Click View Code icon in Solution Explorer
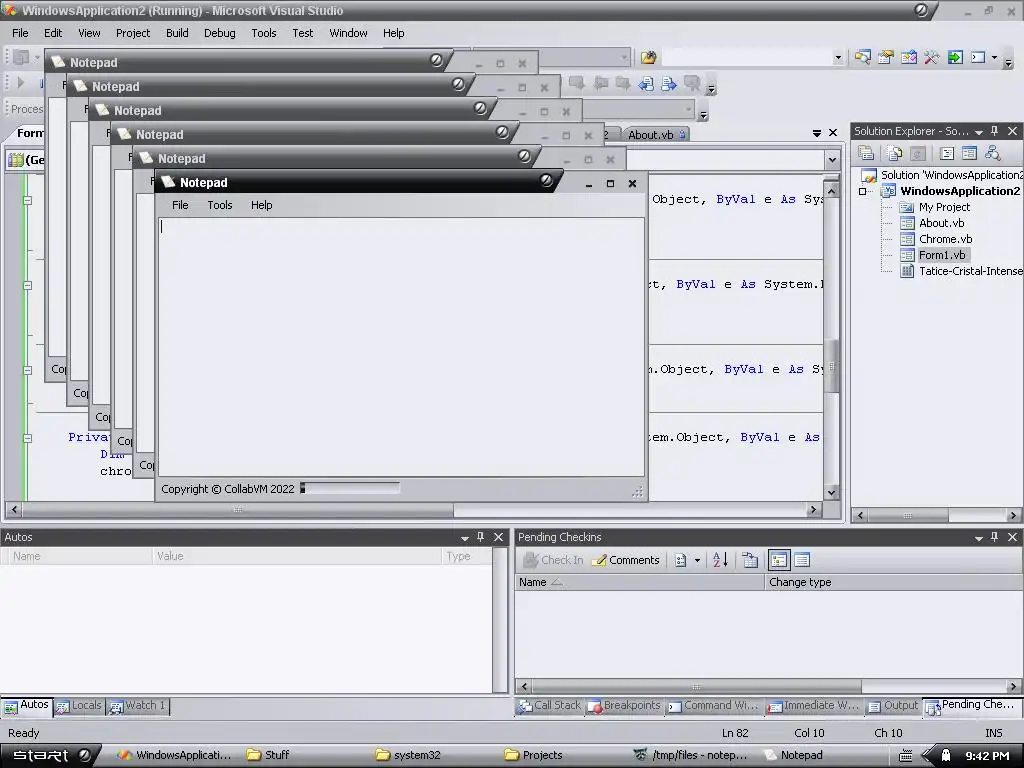This screenshot has height=768, width=1024. pos(947,153)
